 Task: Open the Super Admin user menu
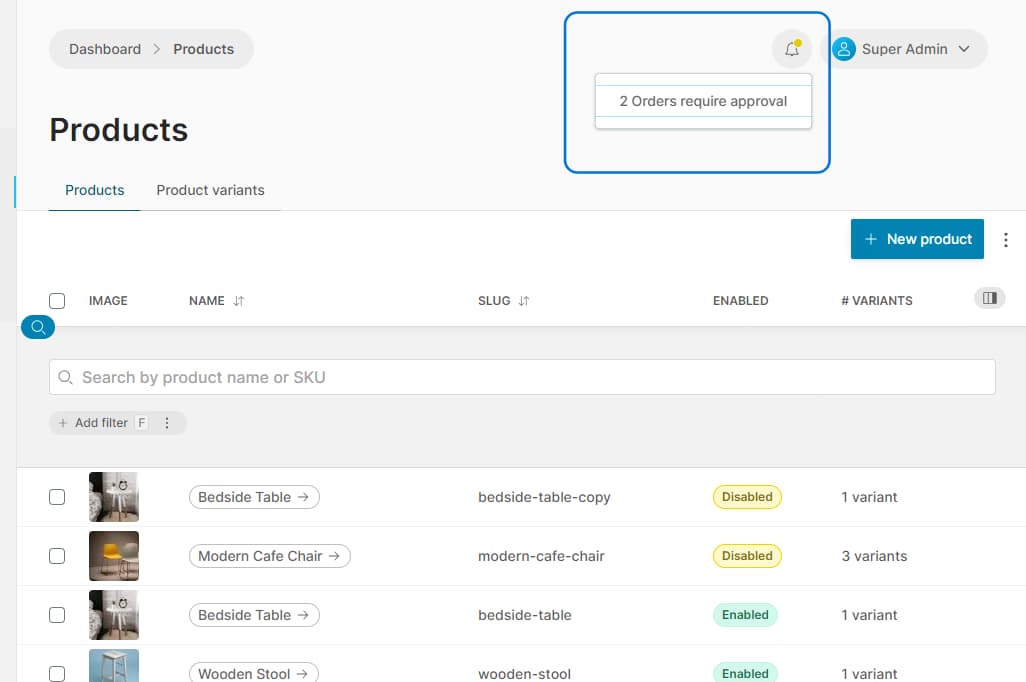pyautogui.click(x=904, y=49)
